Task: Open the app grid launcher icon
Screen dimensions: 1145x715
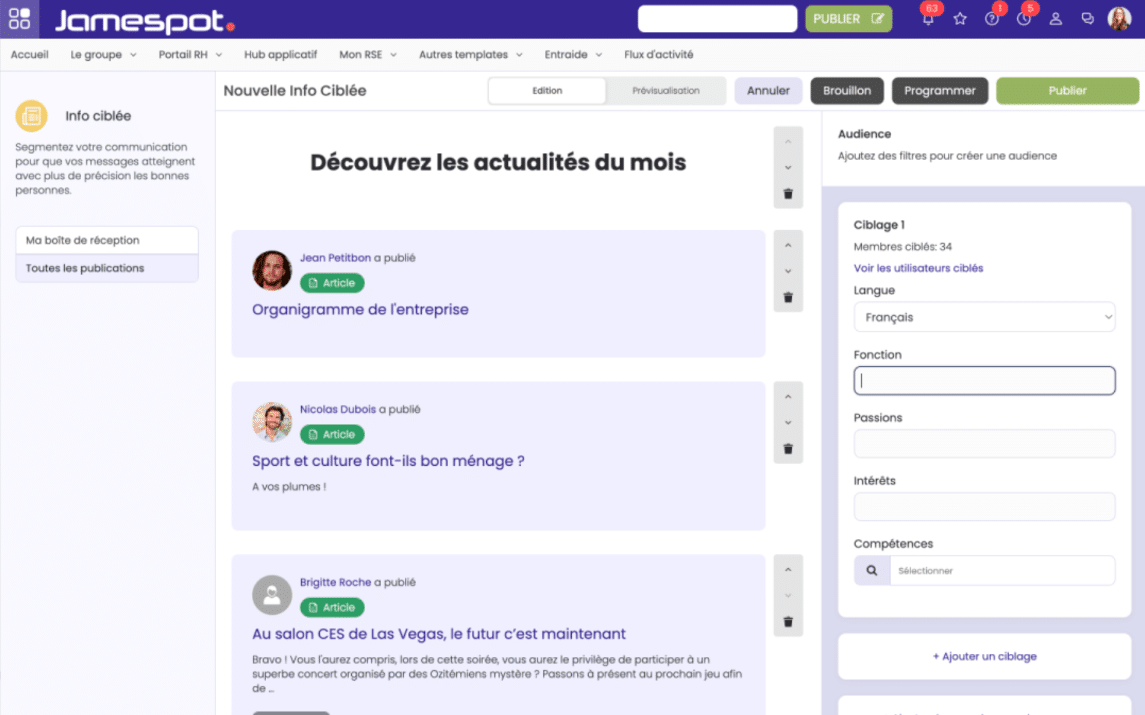Action: pyautogui.click(x=19, y=19)
